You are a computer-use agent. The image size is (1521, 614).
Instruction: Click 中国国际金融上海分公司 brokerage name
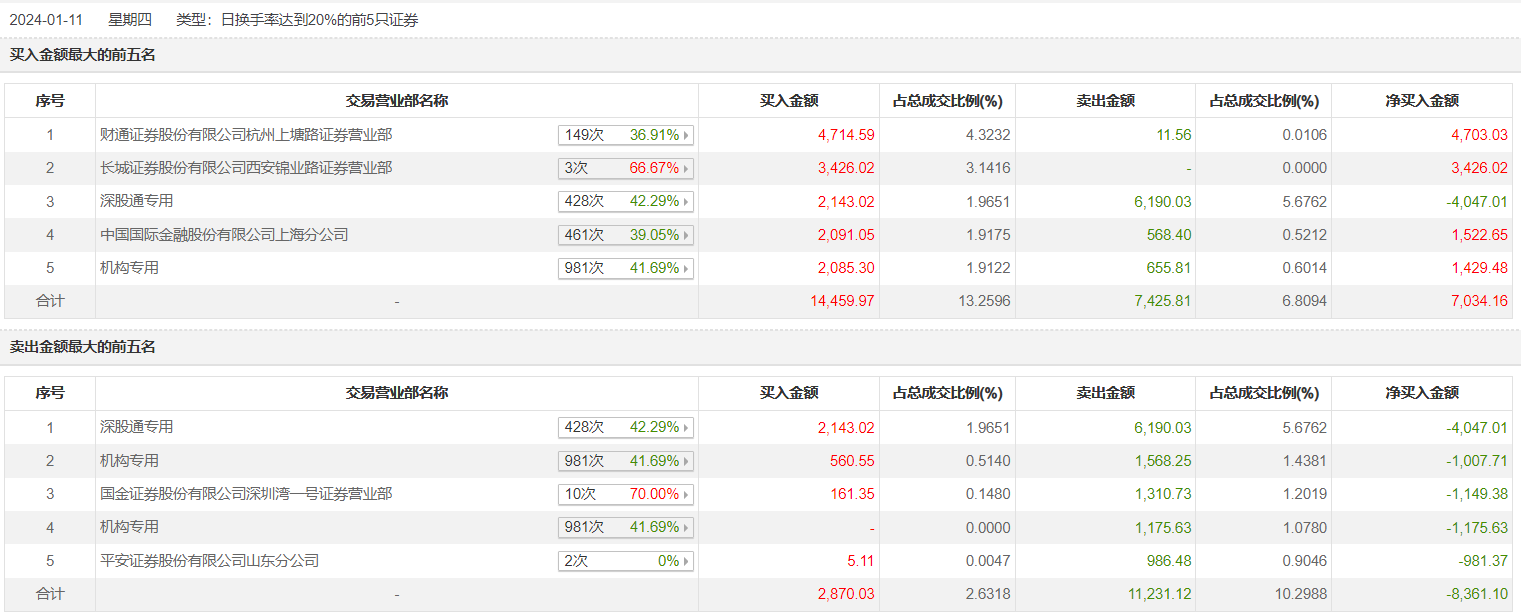coord(224,235)
